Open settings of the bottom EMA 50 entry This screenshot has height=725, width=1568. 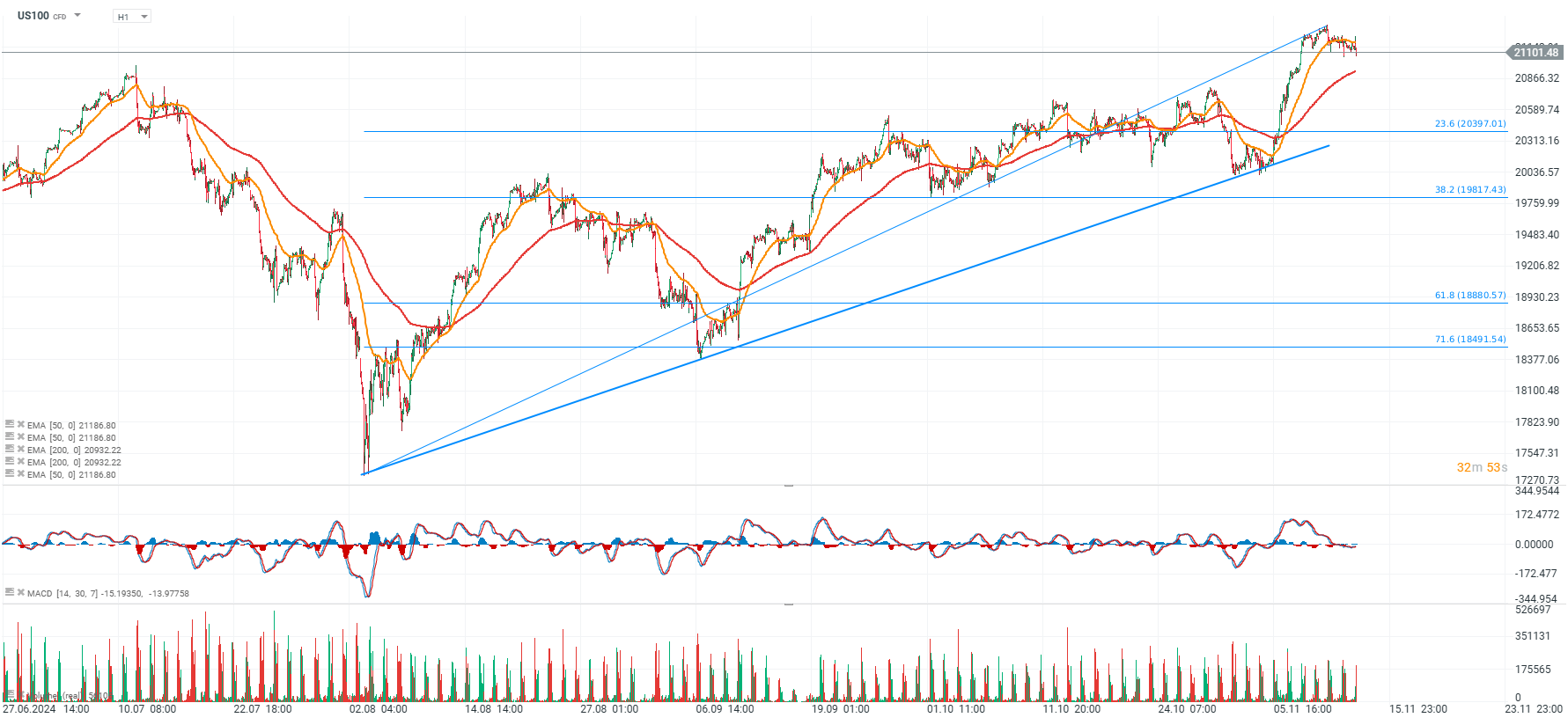(9, 473)
